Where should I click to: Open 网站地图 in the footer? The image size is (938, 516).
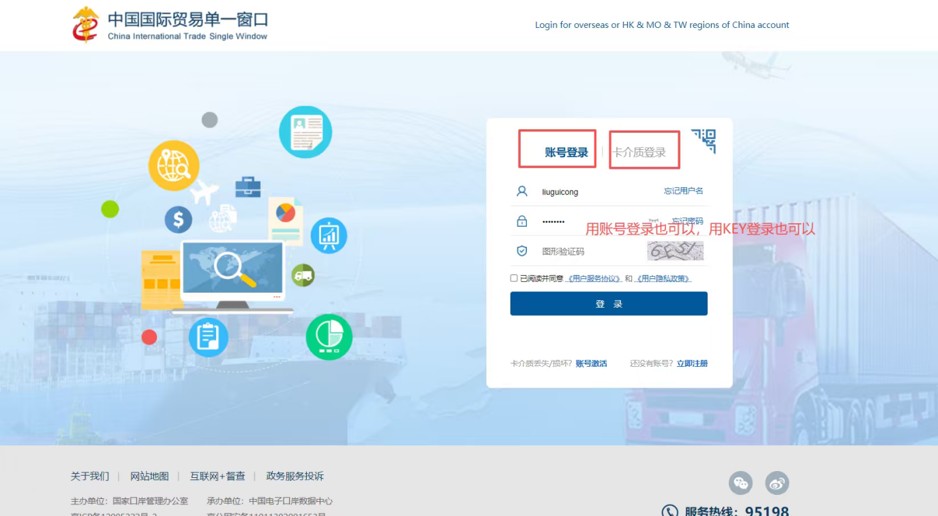pos(150,476)
